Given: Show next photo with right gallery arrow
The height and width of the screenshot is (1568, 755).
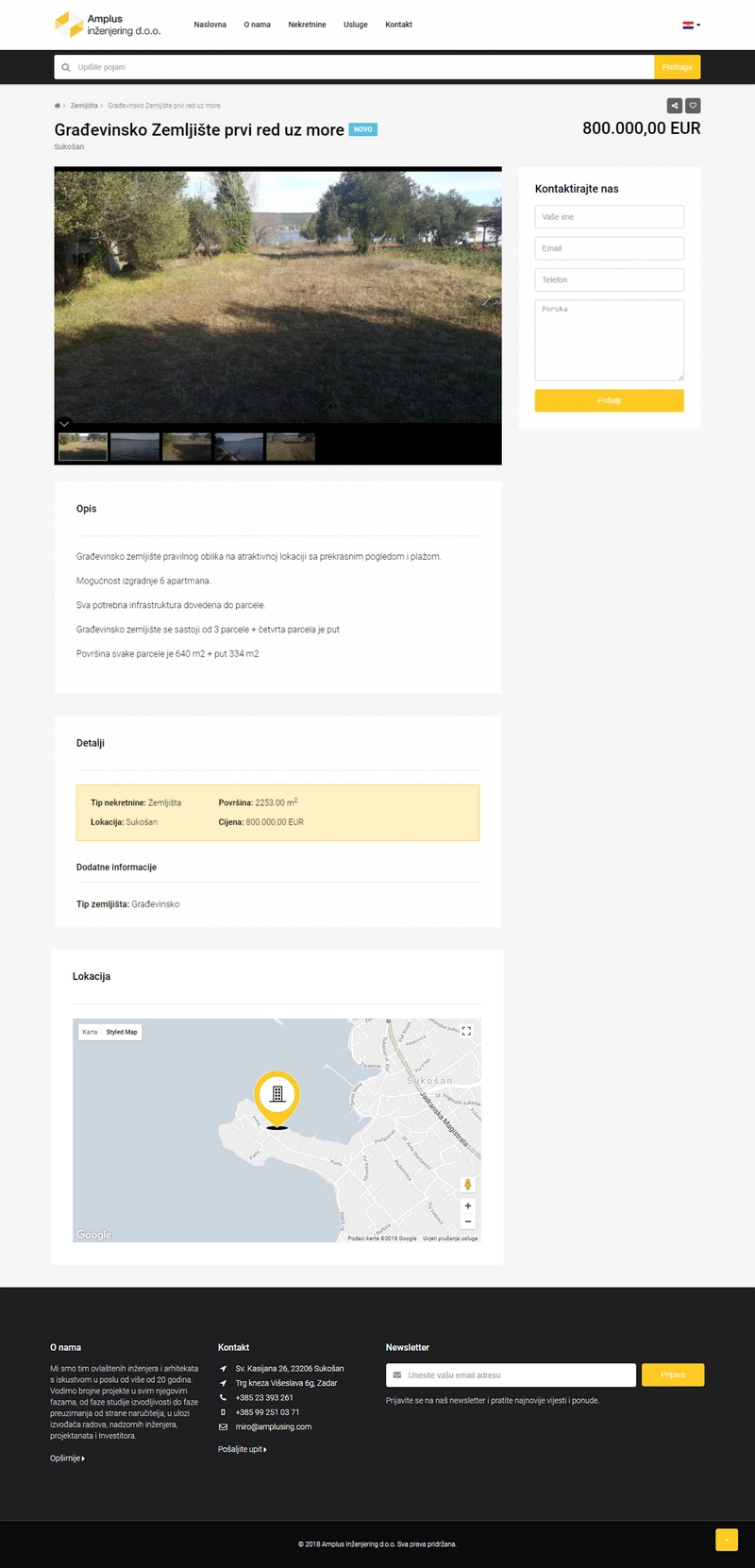Looking at the screenshot, I should tap(486, 297).
